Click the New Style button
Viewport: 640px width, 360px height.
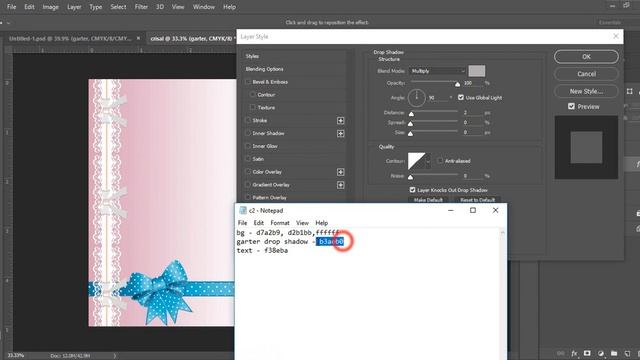(x=586, y=91)
